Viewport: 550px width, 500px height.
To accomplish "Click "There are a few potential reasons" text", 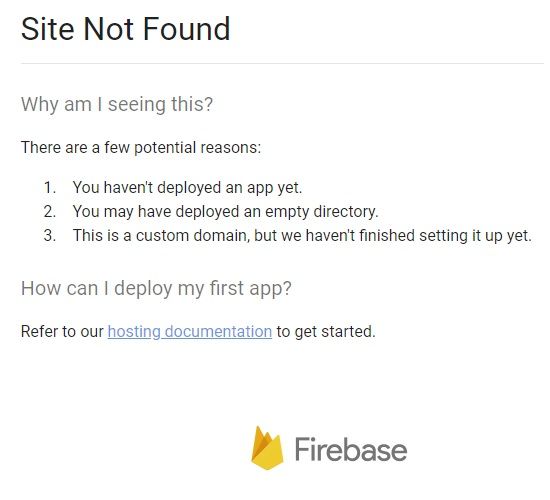I will tap(141, 147).
